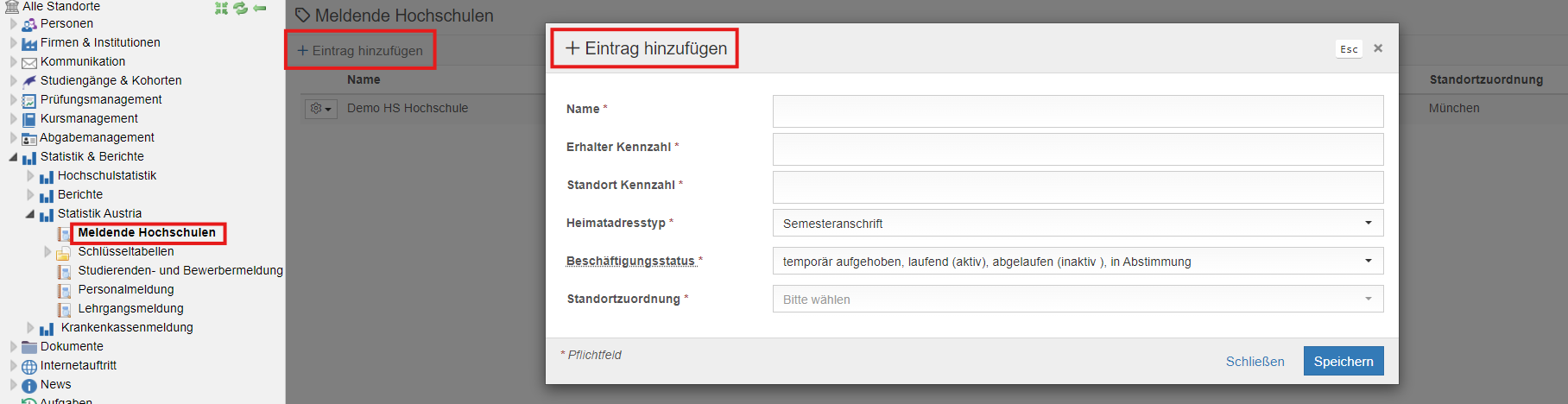Click the Schließen link
The image size is (1568, 404).
[1255, 362]
